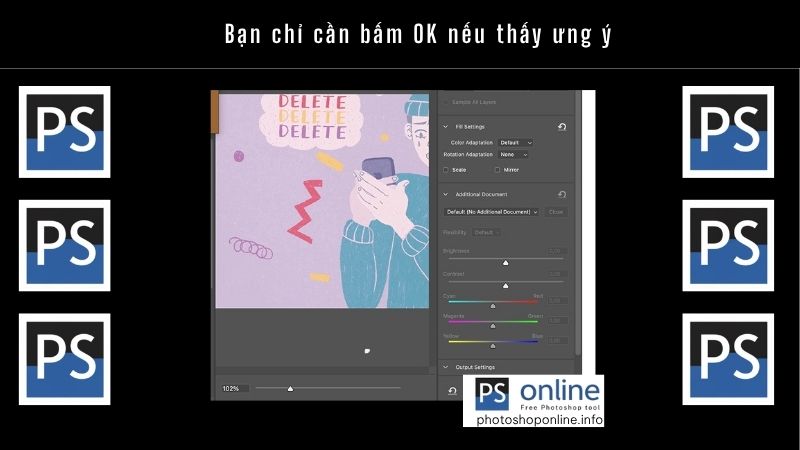Image resolution: width=800 pixels, height=450 pixels.
Task: Open the Default (No Additional Document) dropdown
Action: pos(491,212)
